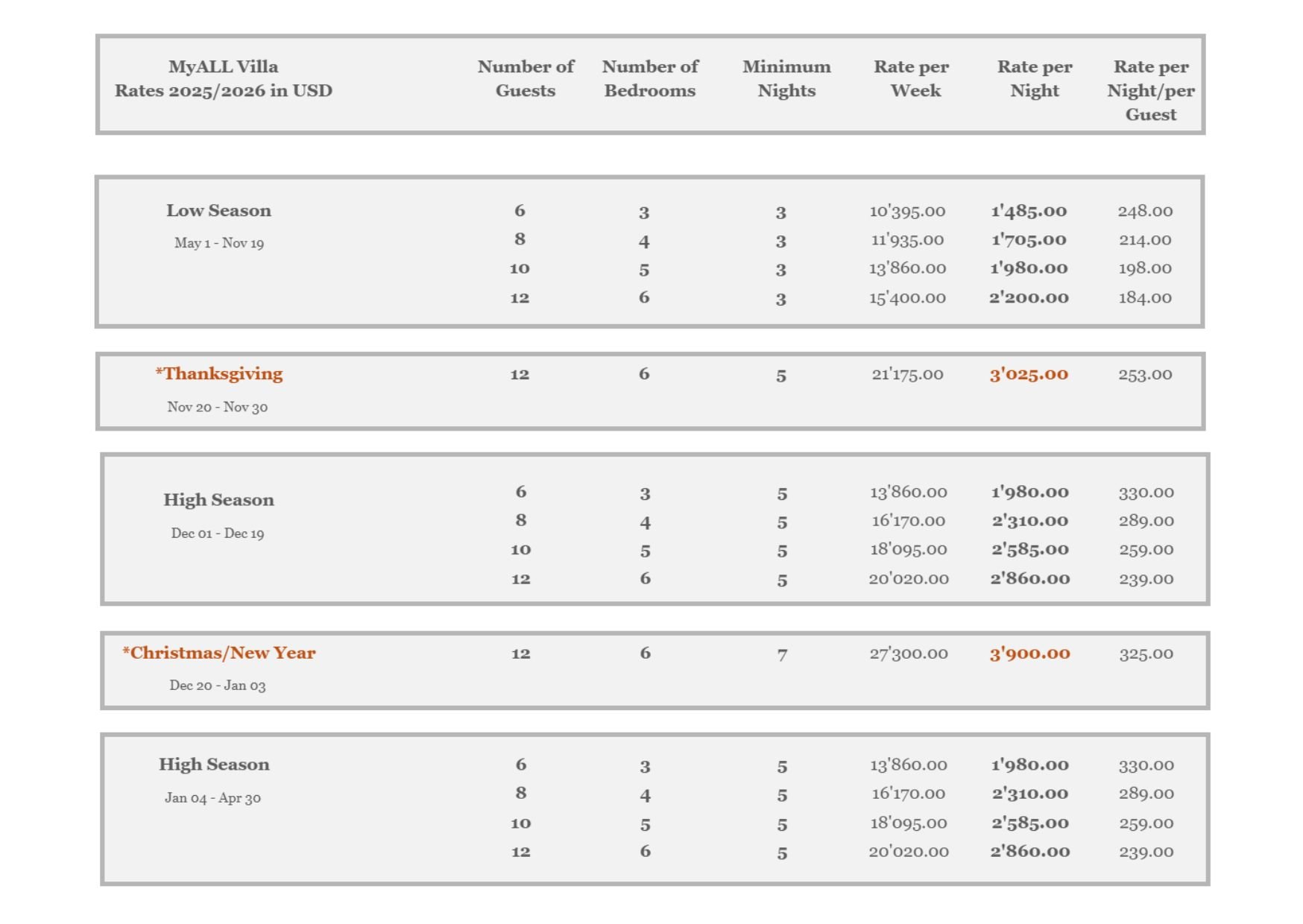Select the 184.00 per-guest rate
The height and width of the screenshot is (924, 1303).
tap(1145, 298)
